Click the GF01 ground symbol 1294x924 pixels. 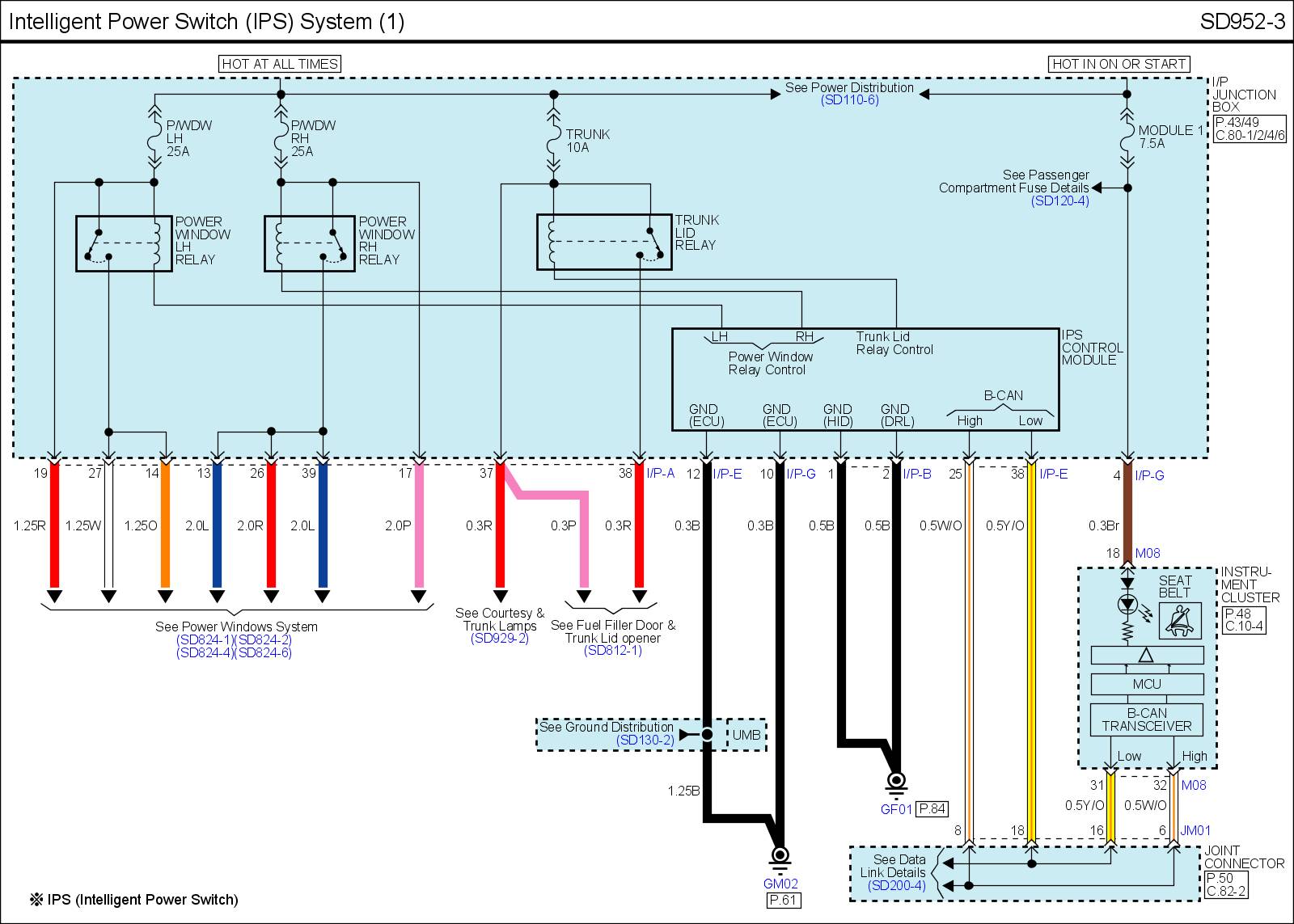pos(895,784)
